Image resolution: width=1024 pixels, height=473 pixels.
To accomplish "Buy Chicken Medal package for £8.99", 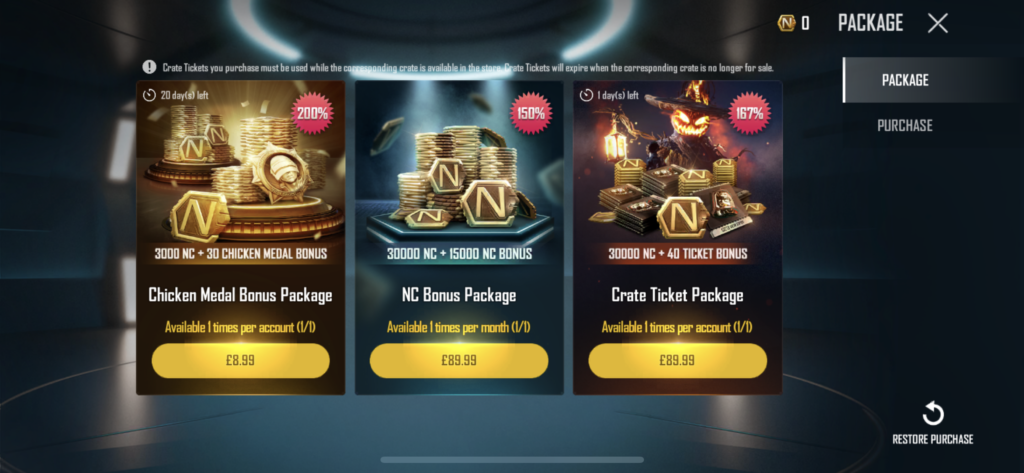I will [x=241, y=361].
